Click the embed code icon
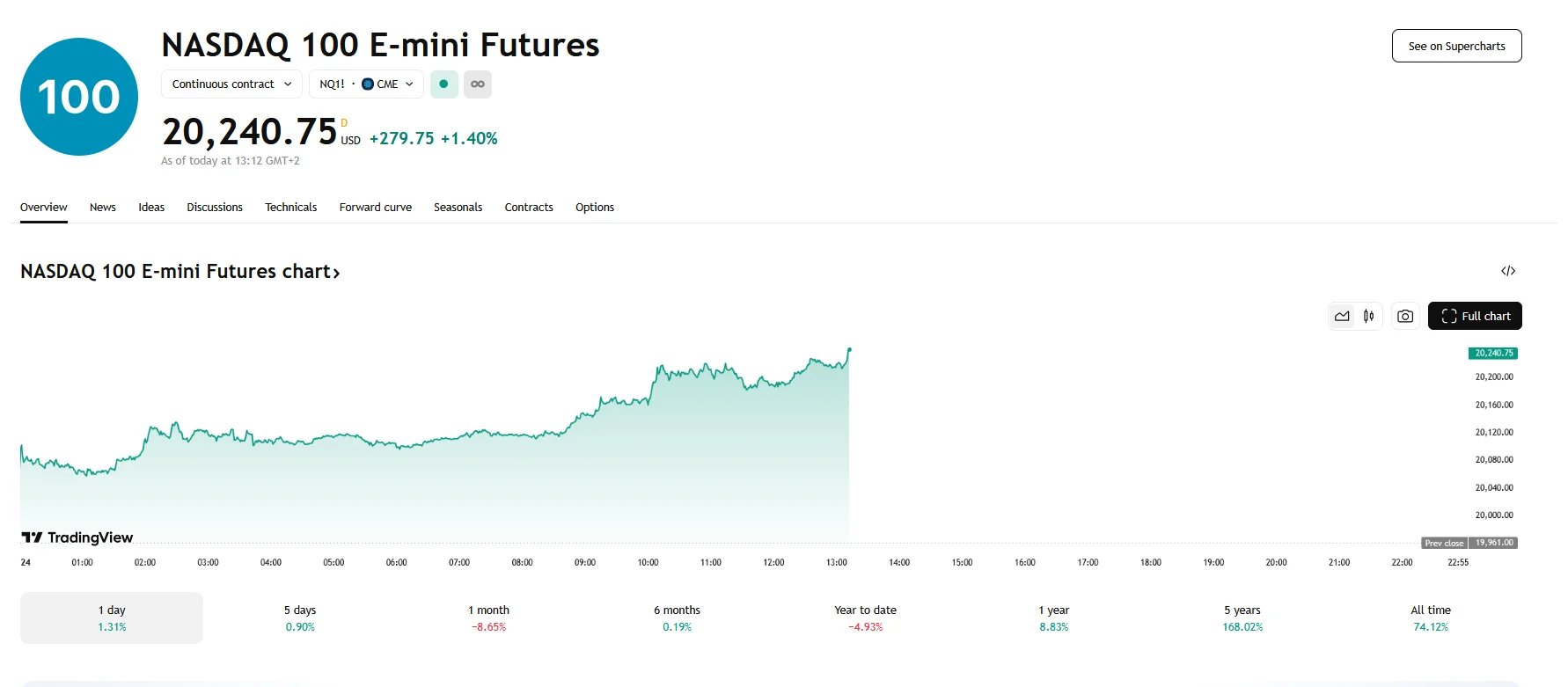Screen dimensions: 1568x687 pyautogui.click(x=1508, y=271)
